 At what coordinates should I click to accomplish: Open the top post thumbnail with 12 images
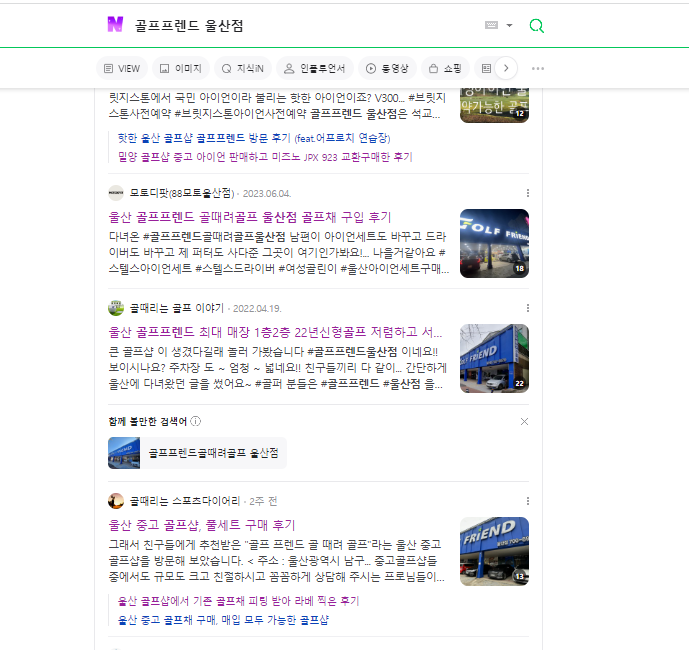point(494,105)
